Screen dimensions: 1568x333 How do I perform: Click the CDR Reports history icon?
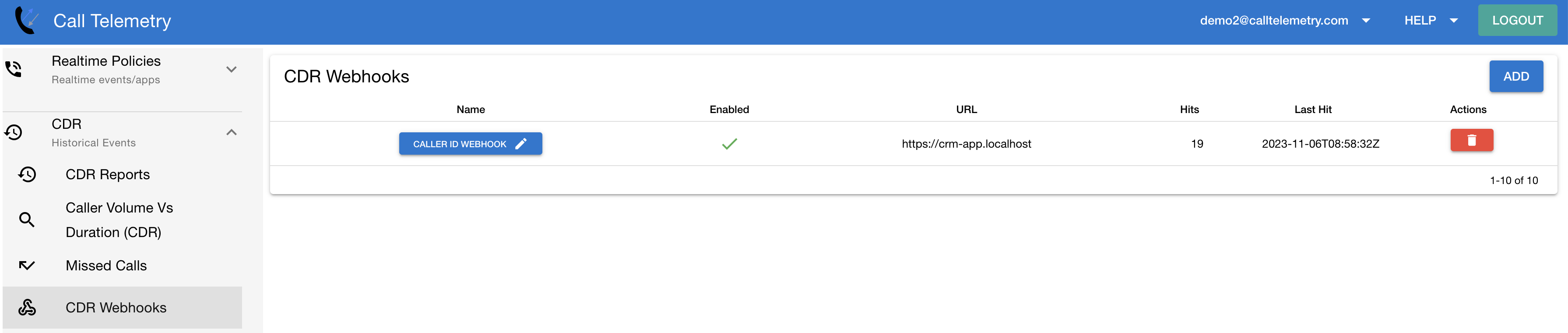[27, 175]
